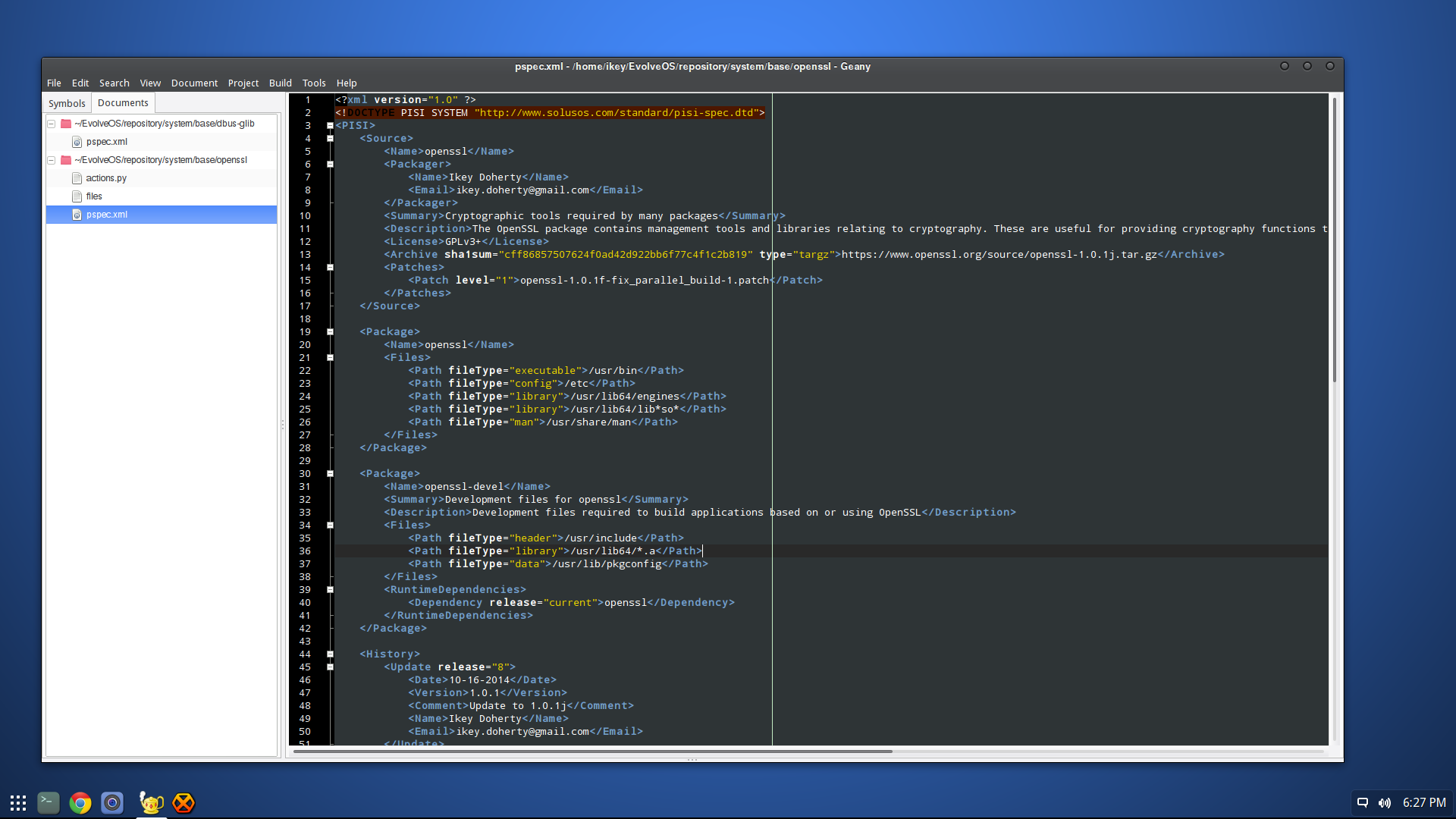The image size is (1456, 819).
Task: Switch to the Documents sidebar tab
Action: (123, 102)
